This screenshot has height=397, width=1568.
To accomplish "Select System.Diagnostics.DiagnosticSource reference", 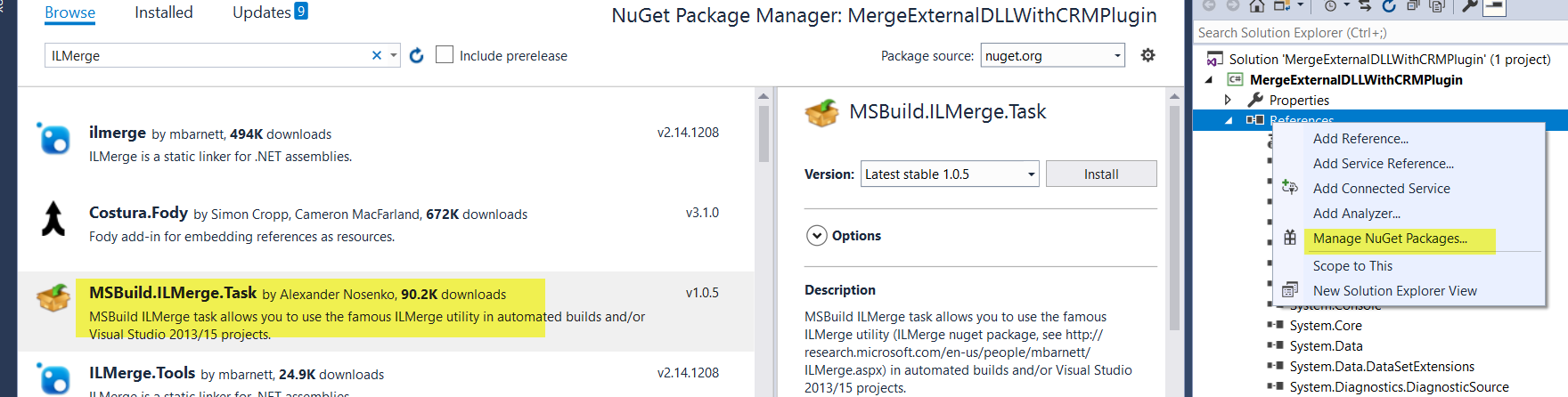I will pyautogui.click(x=1399, y=387).
